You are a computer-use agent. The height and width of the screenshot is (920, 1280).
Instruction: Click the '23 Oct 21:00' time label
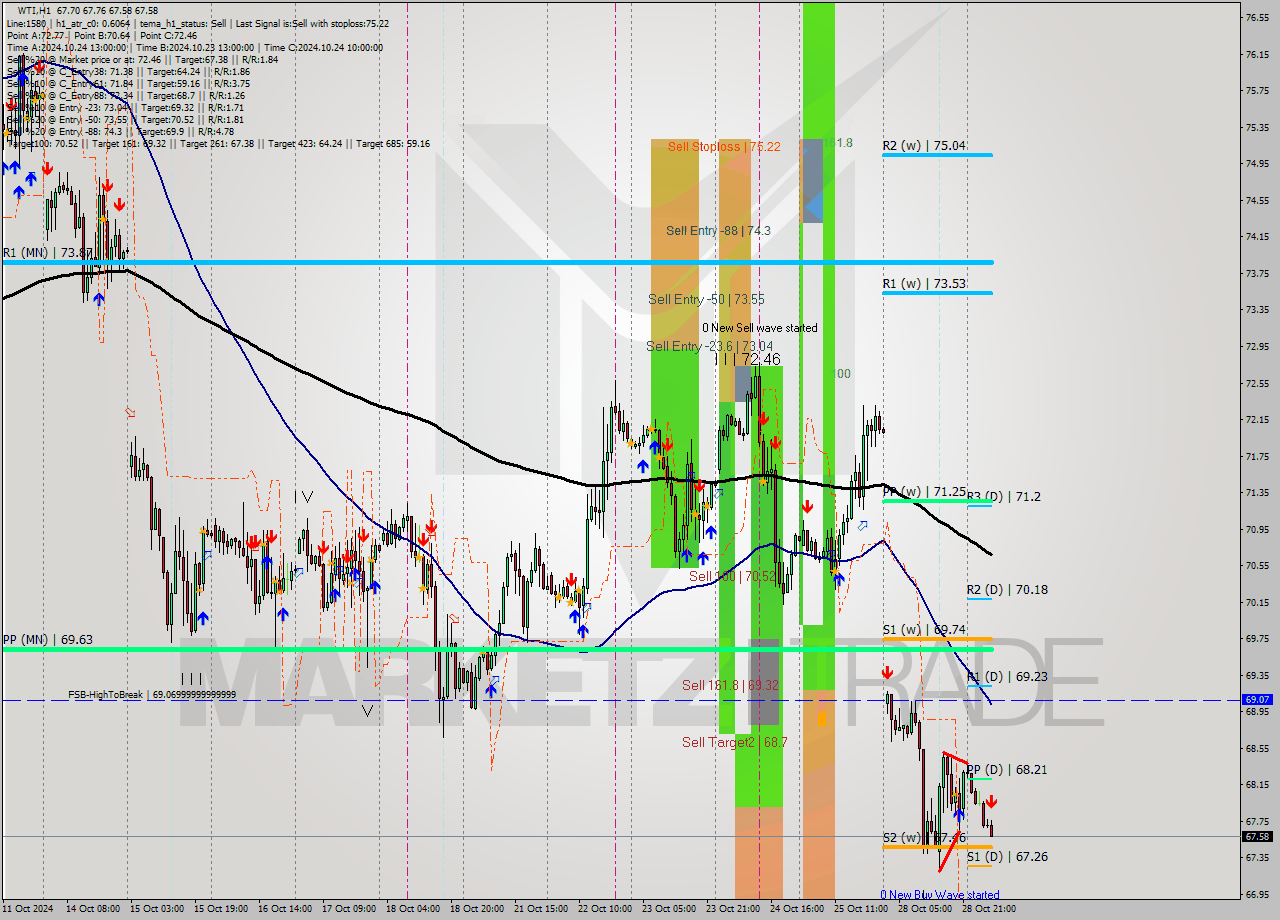click(x=734, y=910)
